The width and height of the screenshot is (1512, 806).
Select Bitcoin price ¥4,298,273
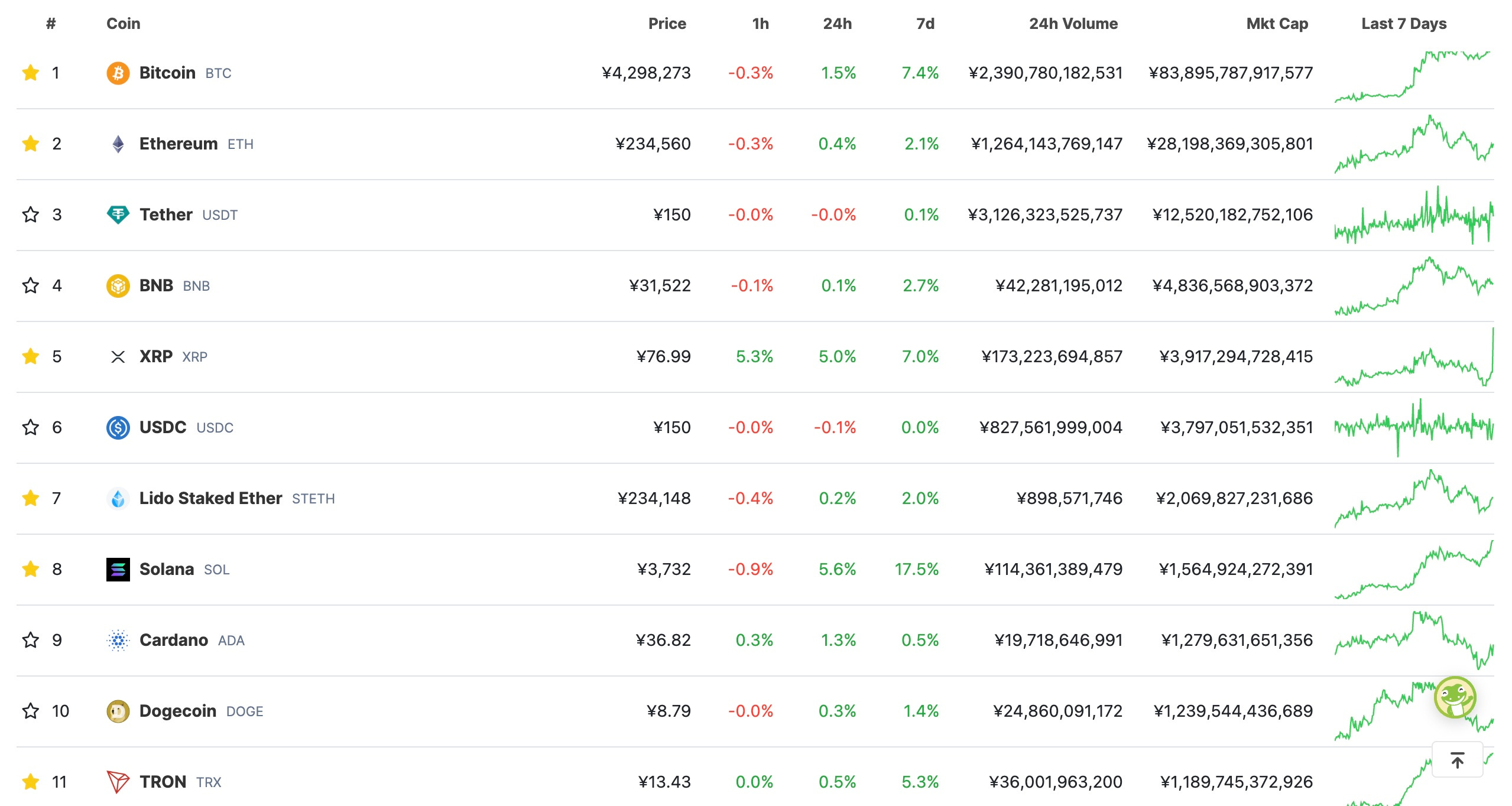pos(646,73)
